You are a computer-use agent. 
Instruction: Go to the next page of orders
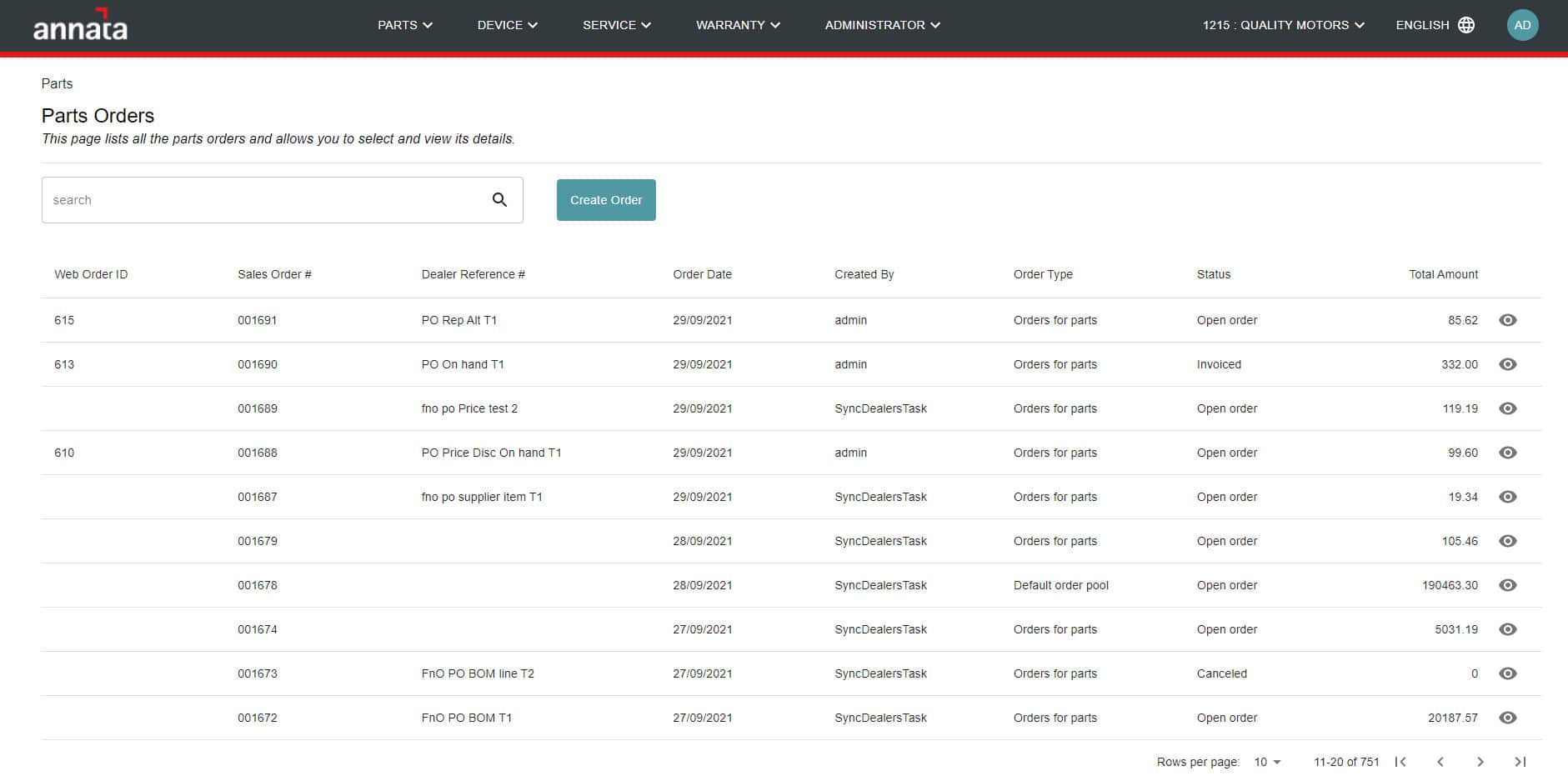point(1480,761)
